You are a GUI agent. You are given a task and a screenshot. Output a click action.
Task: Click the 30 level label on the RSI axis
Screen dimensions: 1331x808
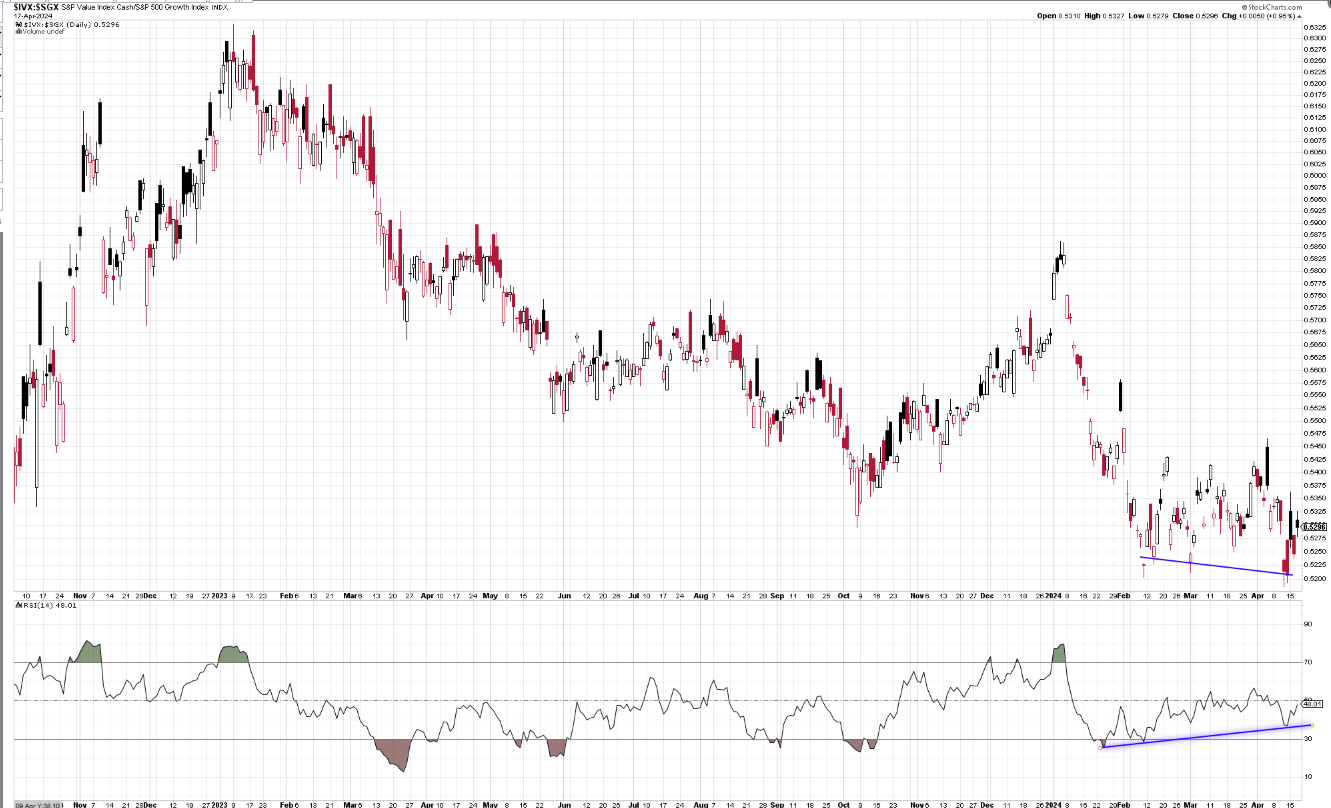click(1308, 739)
